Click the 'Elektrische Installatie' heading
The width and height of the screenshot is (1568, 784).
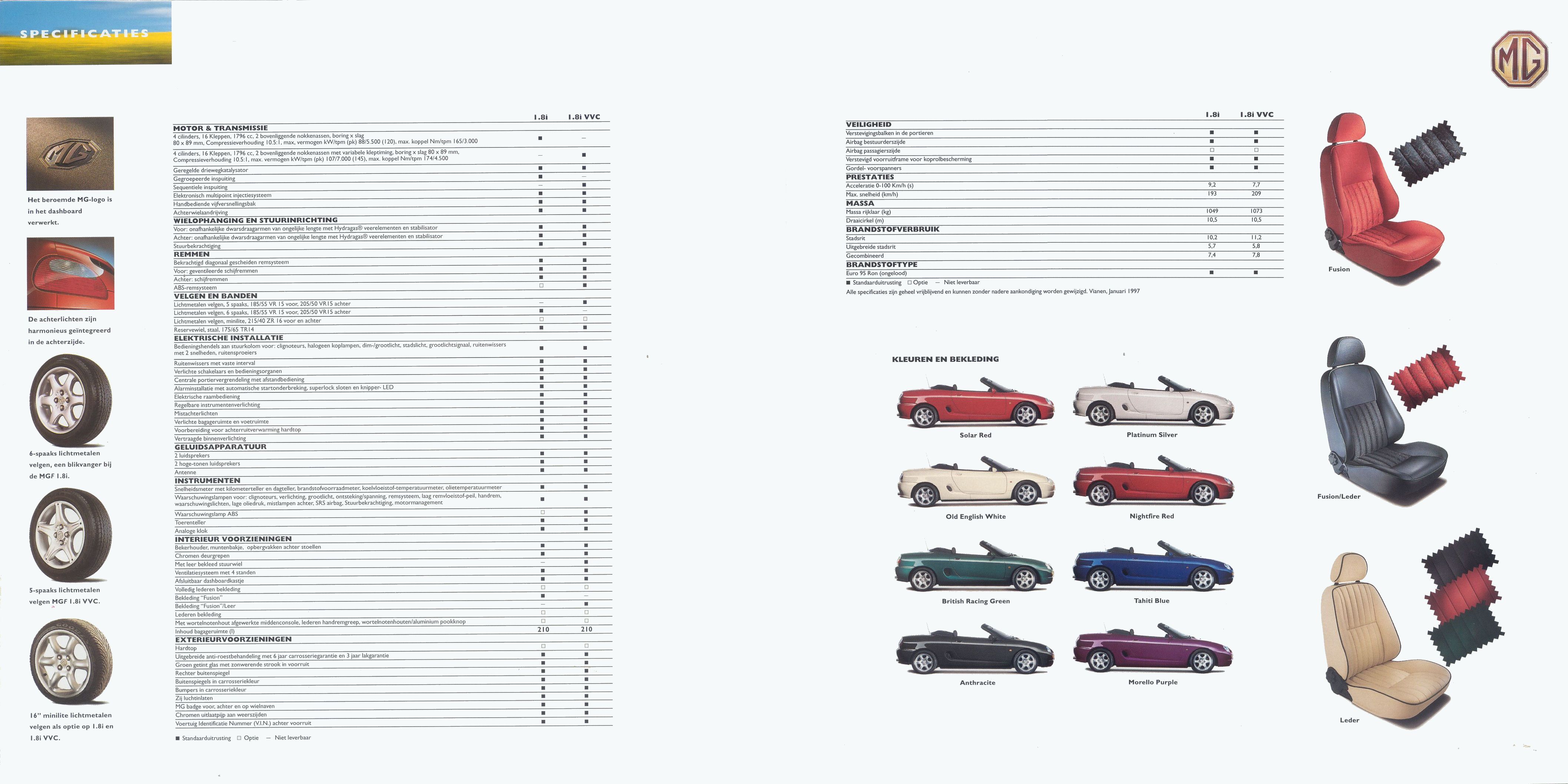(229, 338)
